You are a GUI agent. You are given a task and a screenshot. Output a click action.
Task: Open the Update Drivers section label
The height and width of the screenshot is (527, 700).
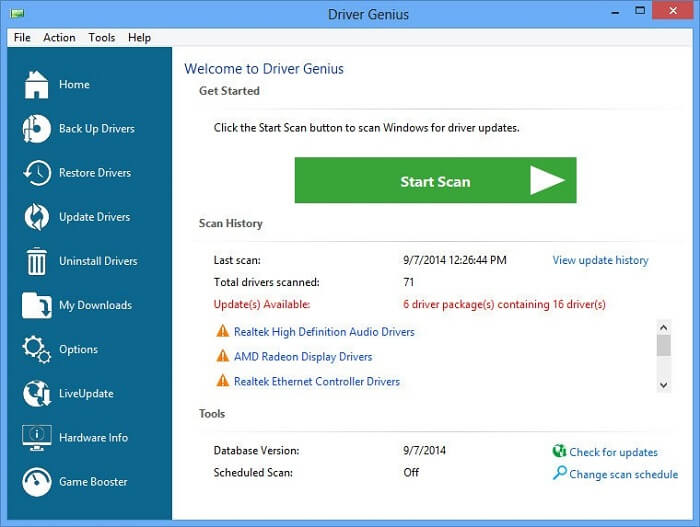click(x=95, y=217)
